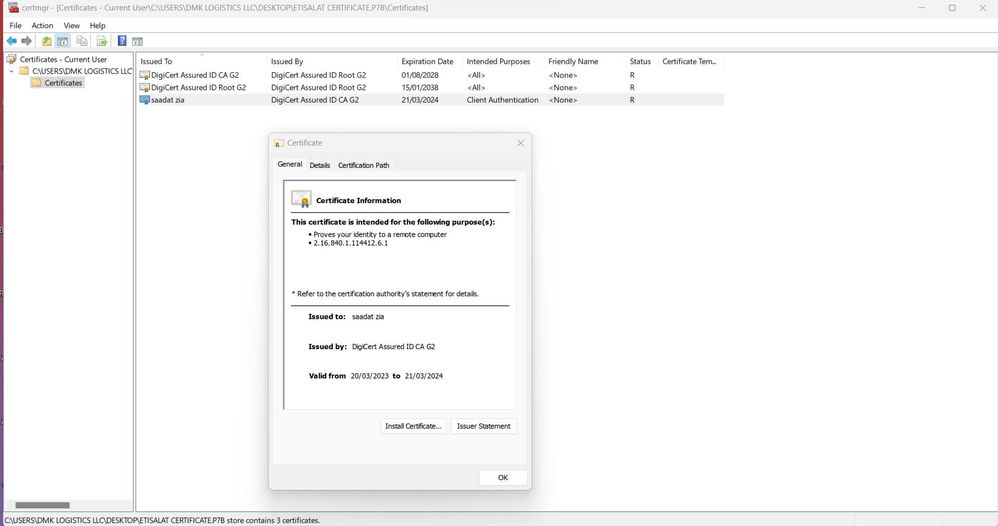Image resolution: width=998 pixels, height=526 pixels.
Task: Click the OID 2.16.840.1.114412.6.1 purpose line
Action: coord(350,243)
